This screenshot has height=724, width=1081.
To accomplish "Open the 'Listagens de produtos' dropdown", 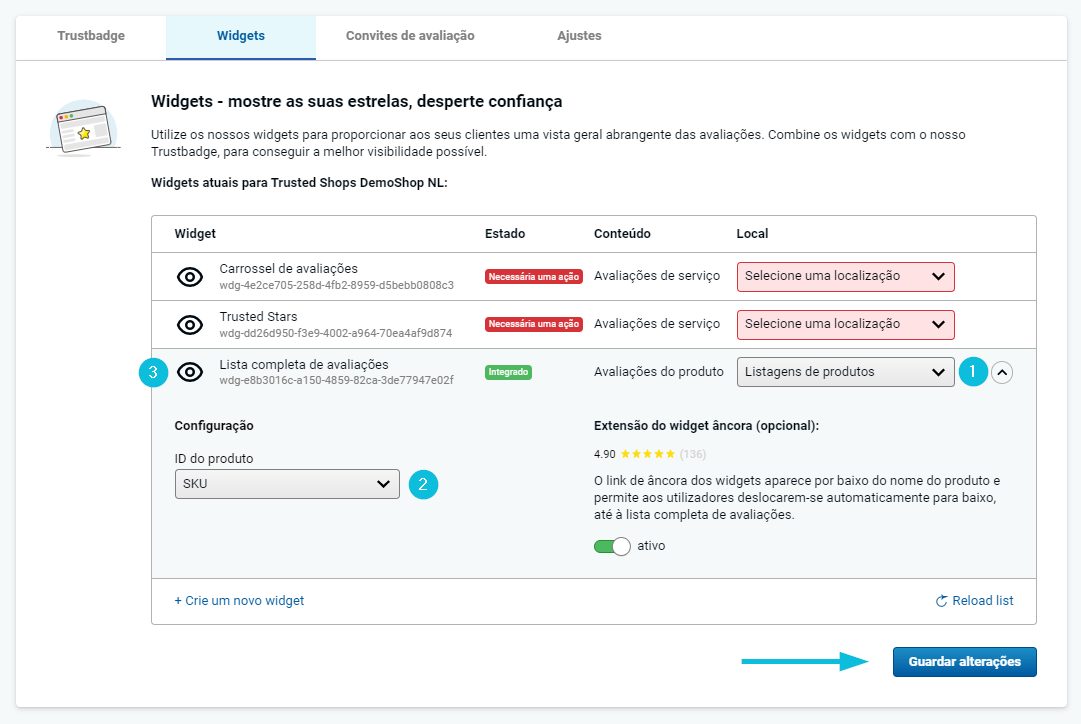I will click(845, 372).
